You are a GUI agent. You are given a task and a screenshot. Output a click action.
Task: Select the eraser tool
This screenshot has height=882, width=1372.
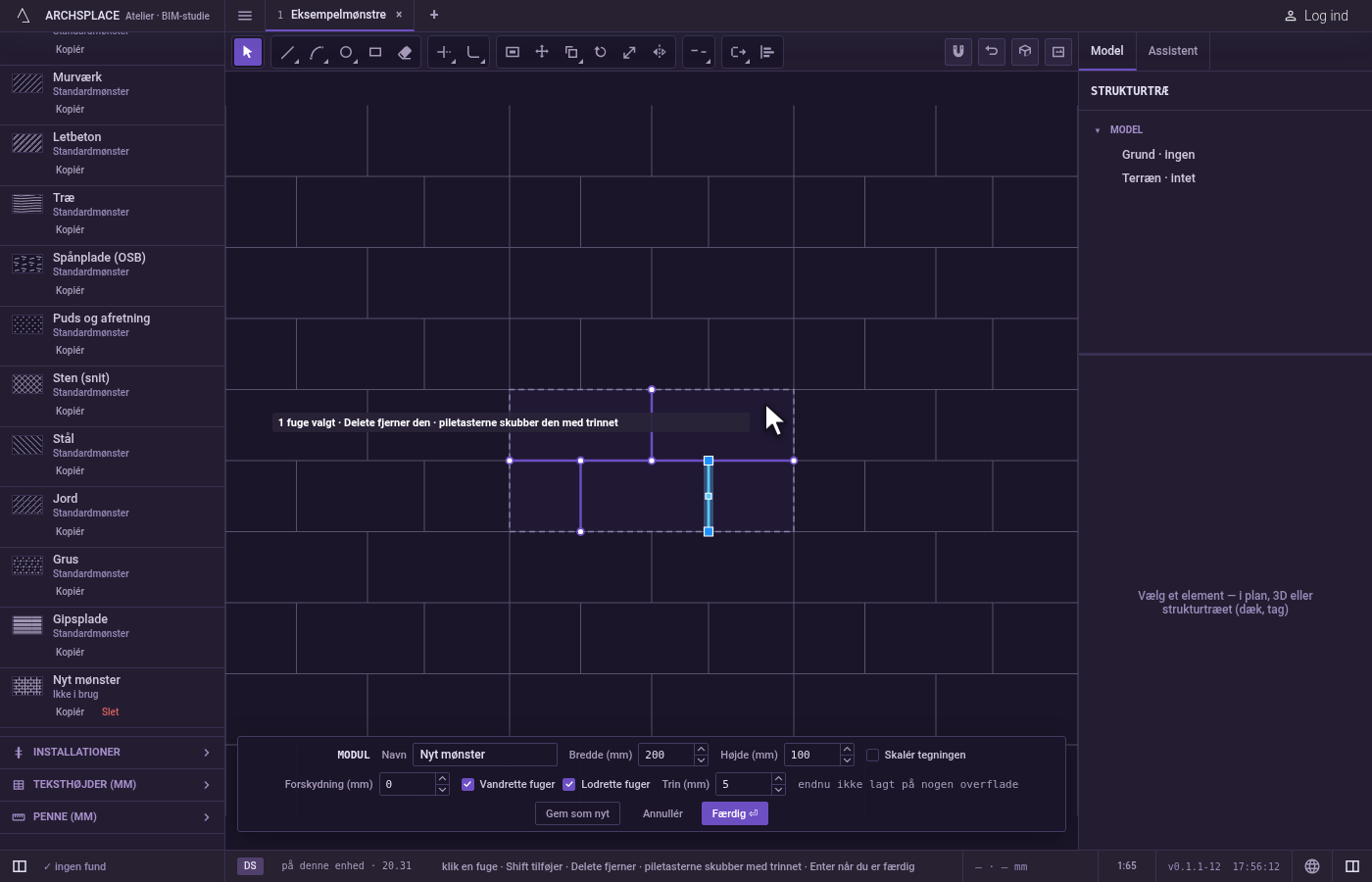[405, 52]
